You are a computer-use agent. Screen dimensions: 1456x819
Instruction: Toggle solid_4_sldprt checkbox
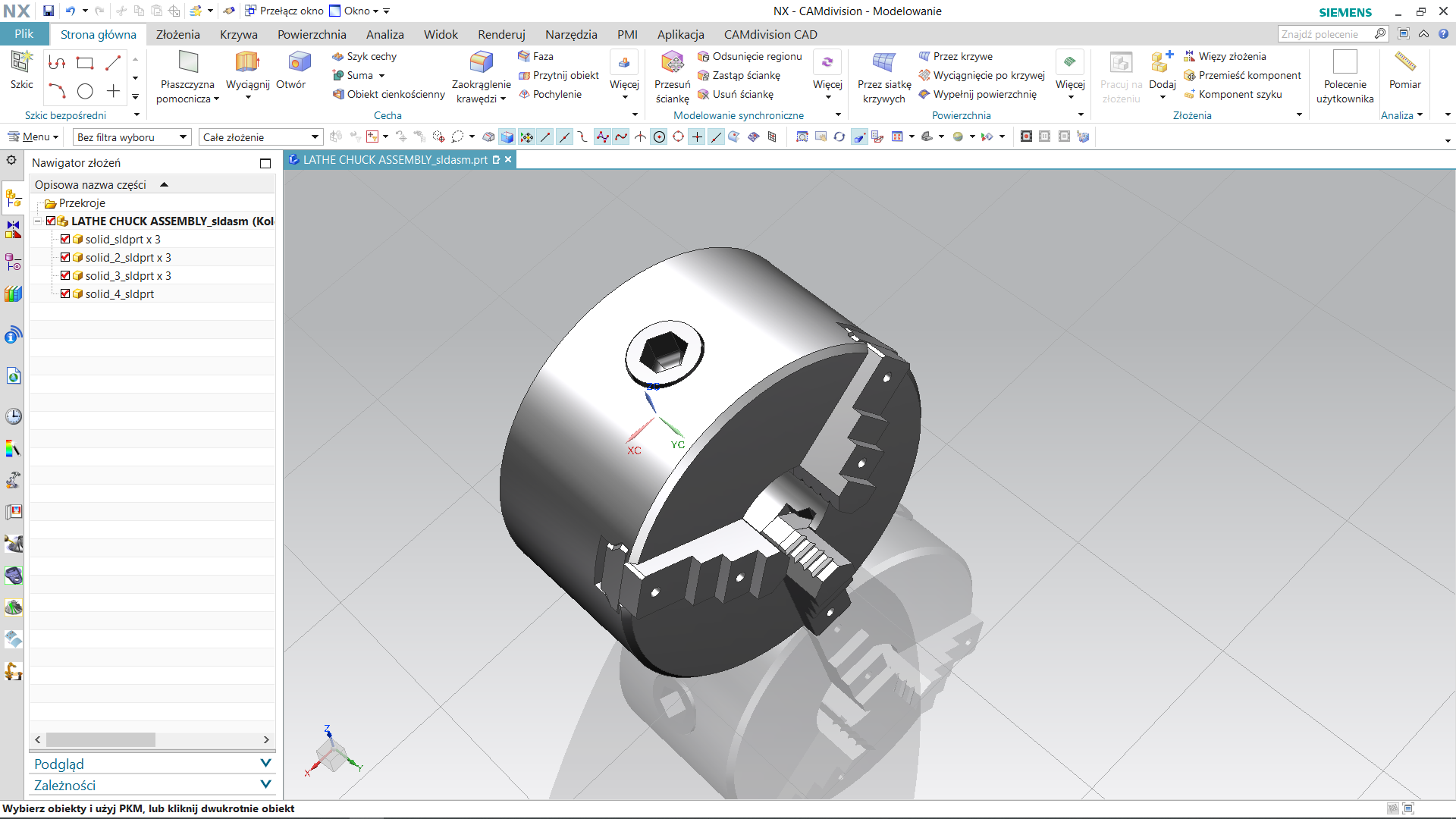(65, 293)
